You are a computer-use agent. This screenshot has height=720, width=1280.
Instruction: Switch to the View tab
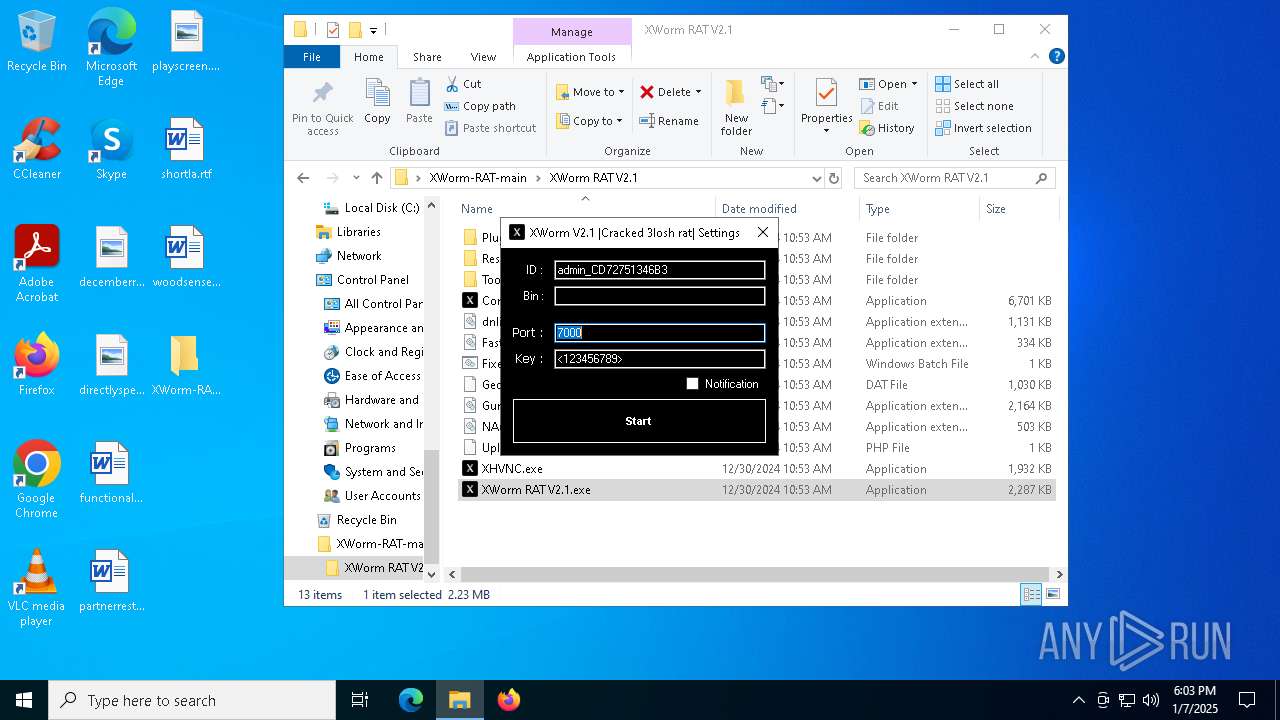pos(483,57)
